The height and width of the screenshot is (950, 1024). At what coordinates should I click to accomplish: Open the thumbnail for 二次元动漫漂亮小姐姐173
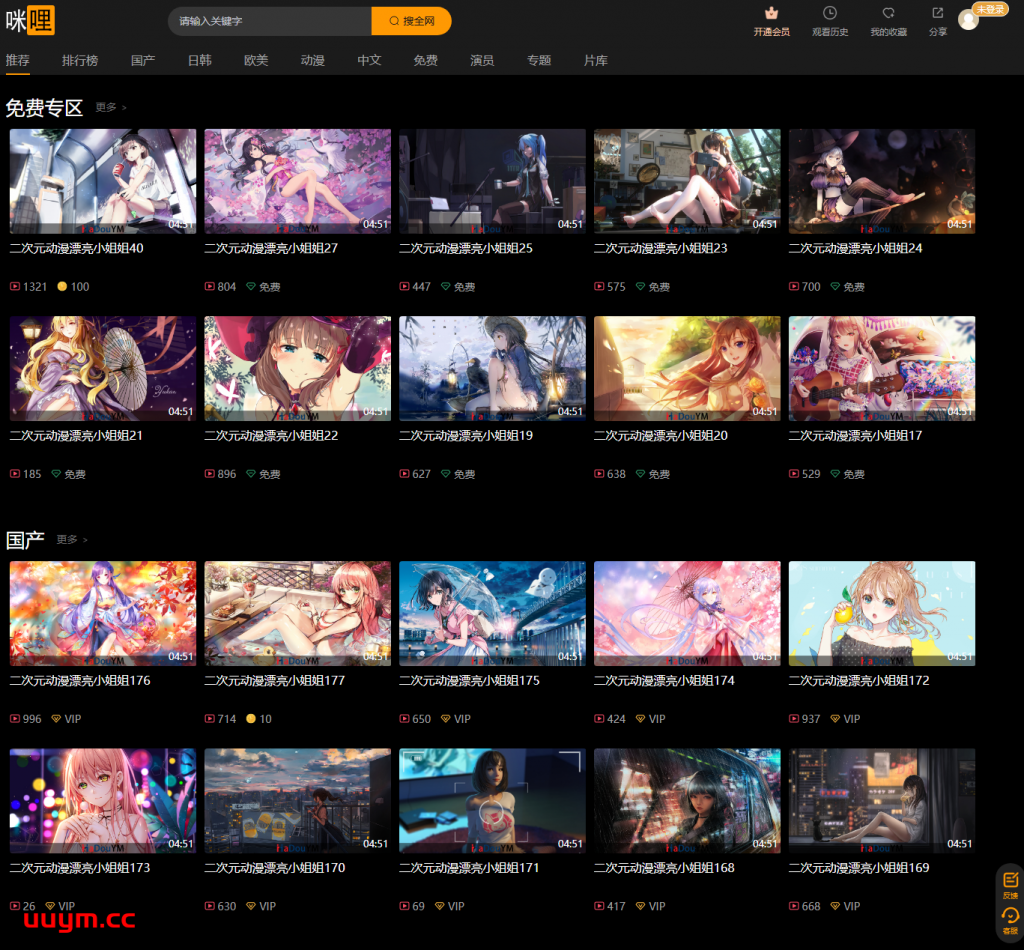click(102, 800)
